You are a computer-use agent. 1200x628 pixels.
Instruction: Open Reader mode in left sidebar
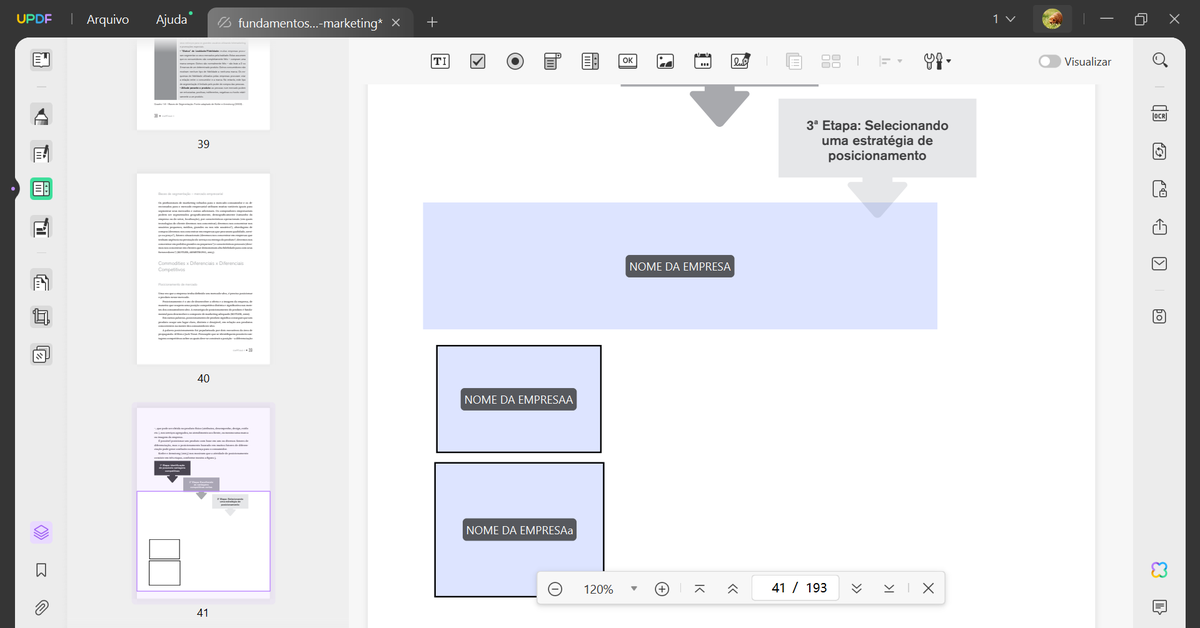[x=41, y=60]
